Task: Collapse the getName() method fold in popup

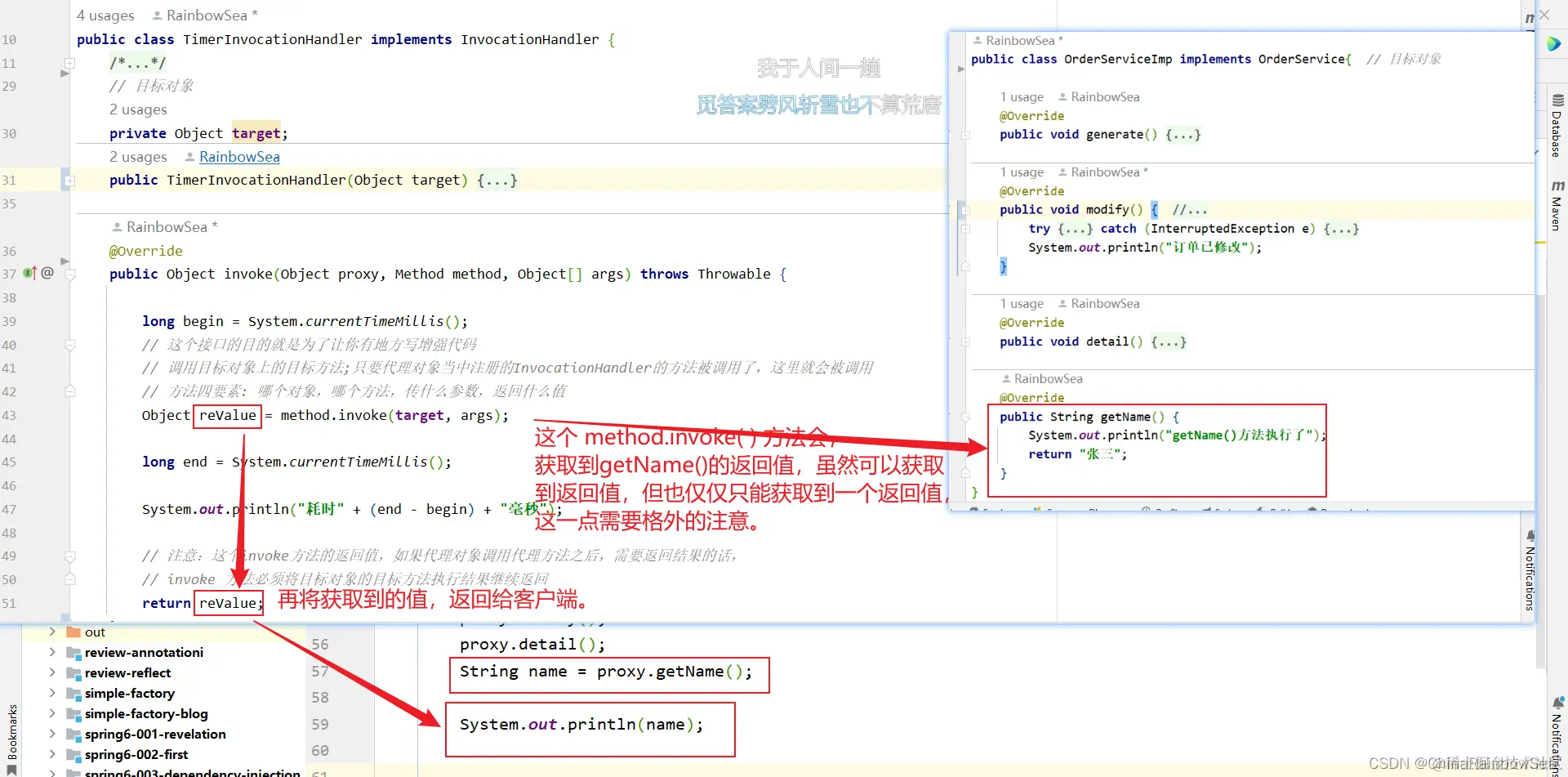Action: pos(965,418)
